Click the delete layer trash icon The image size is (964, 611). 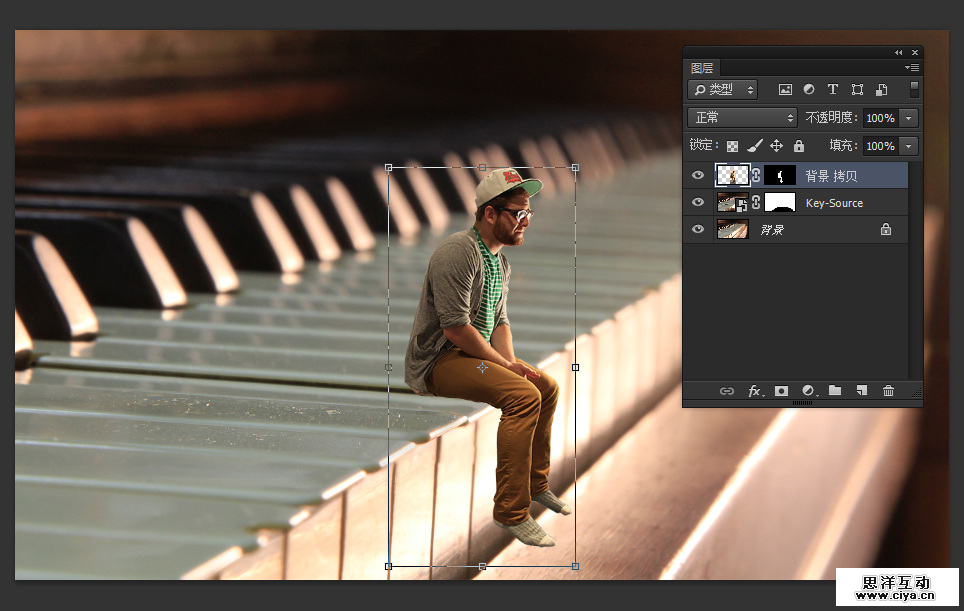pos(888,391)
